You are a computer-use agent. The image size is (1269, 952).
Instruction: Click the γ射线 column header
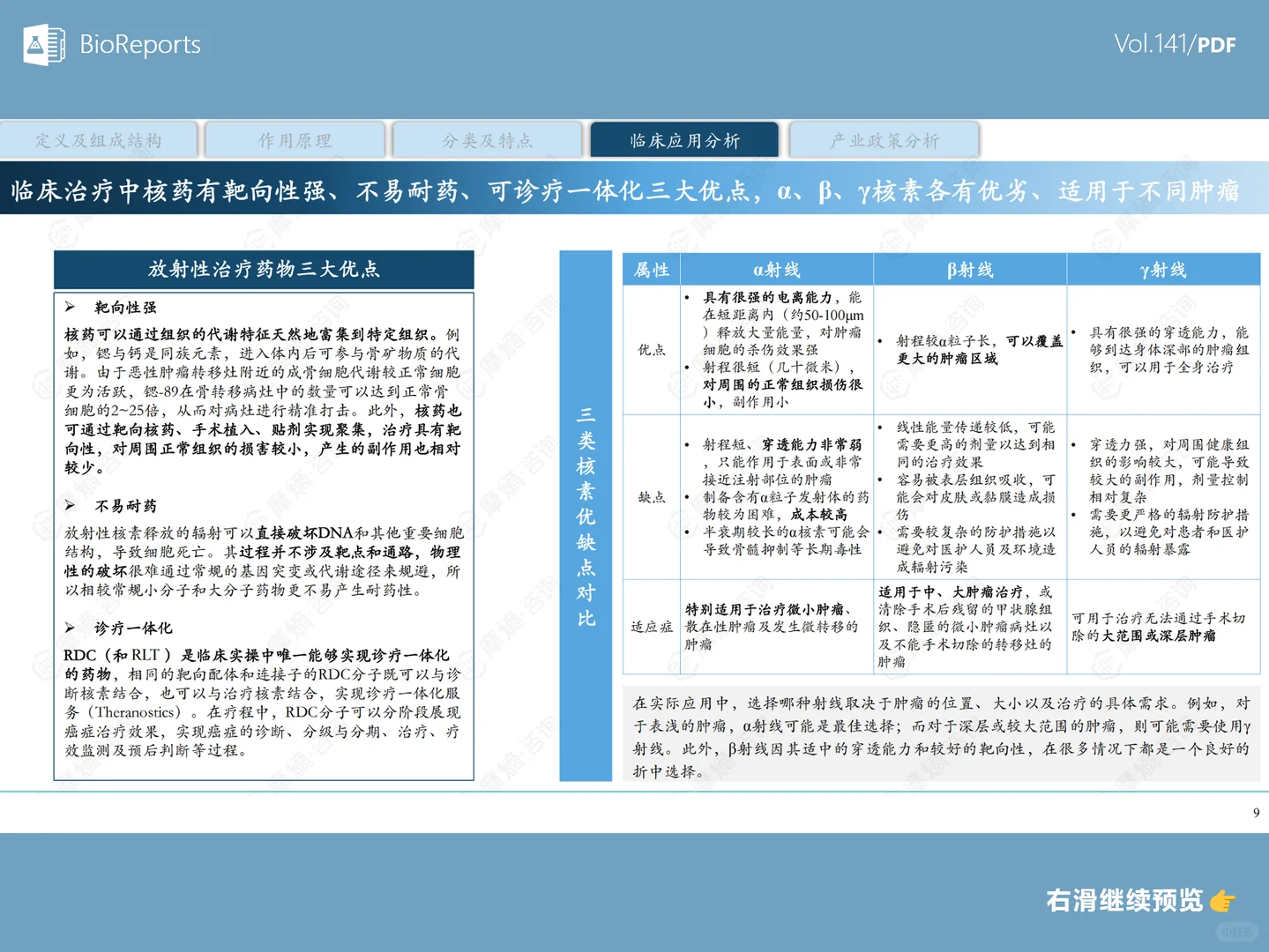pyautogui.click(x=1163, y=270)
